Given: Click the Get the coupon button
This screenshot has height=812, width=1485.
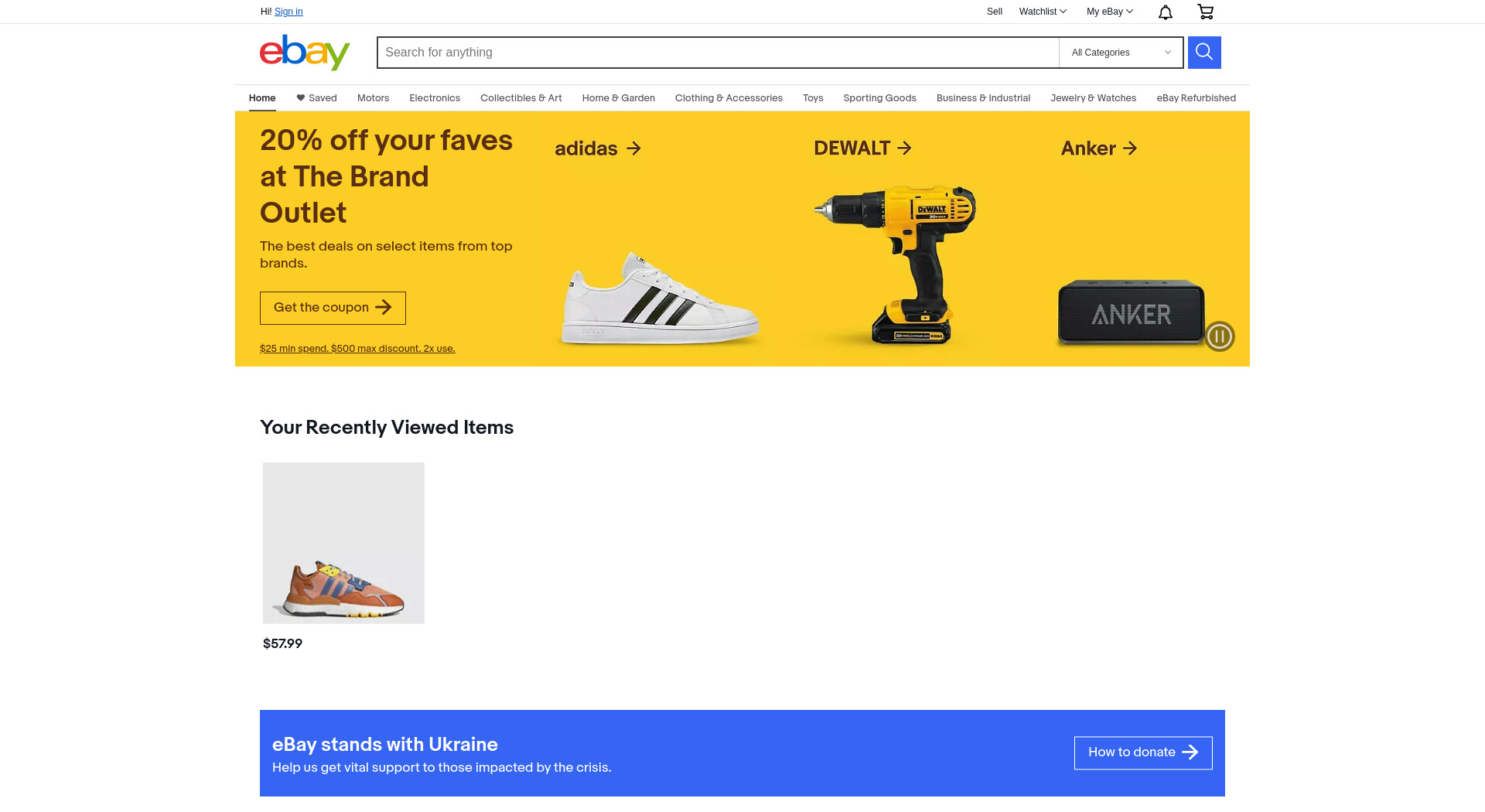Looking at the screenshot, I should 333,308.
